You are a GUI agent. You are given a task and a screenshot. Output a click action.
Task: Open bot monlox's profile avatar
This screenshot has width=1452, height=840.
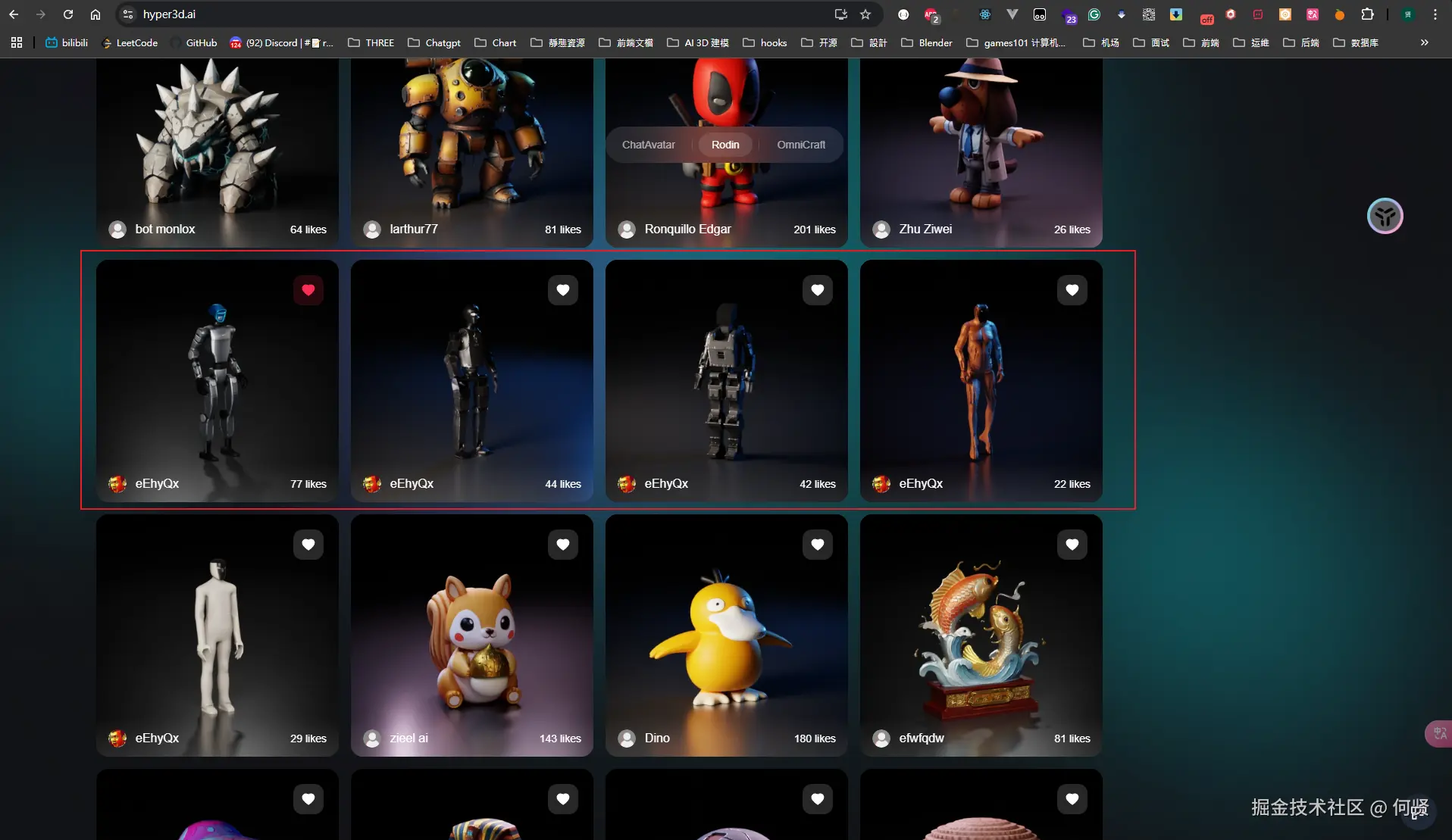[x=117, y=230]
